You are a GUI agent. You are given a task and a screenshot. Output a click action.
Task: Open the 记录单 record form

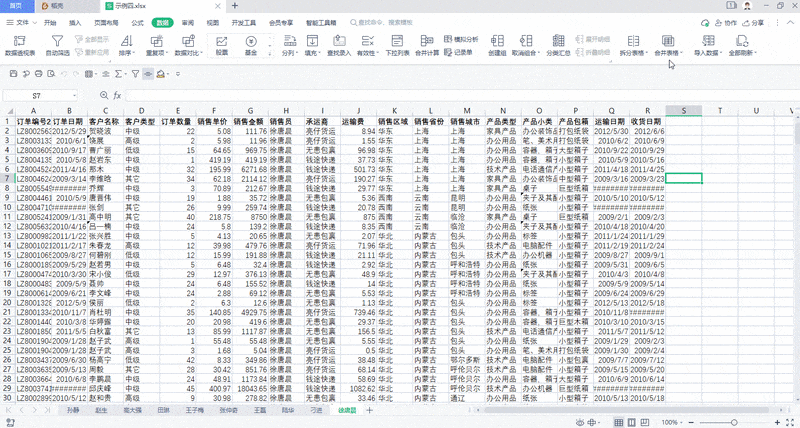pyautogui.click(x=462, y=51)
